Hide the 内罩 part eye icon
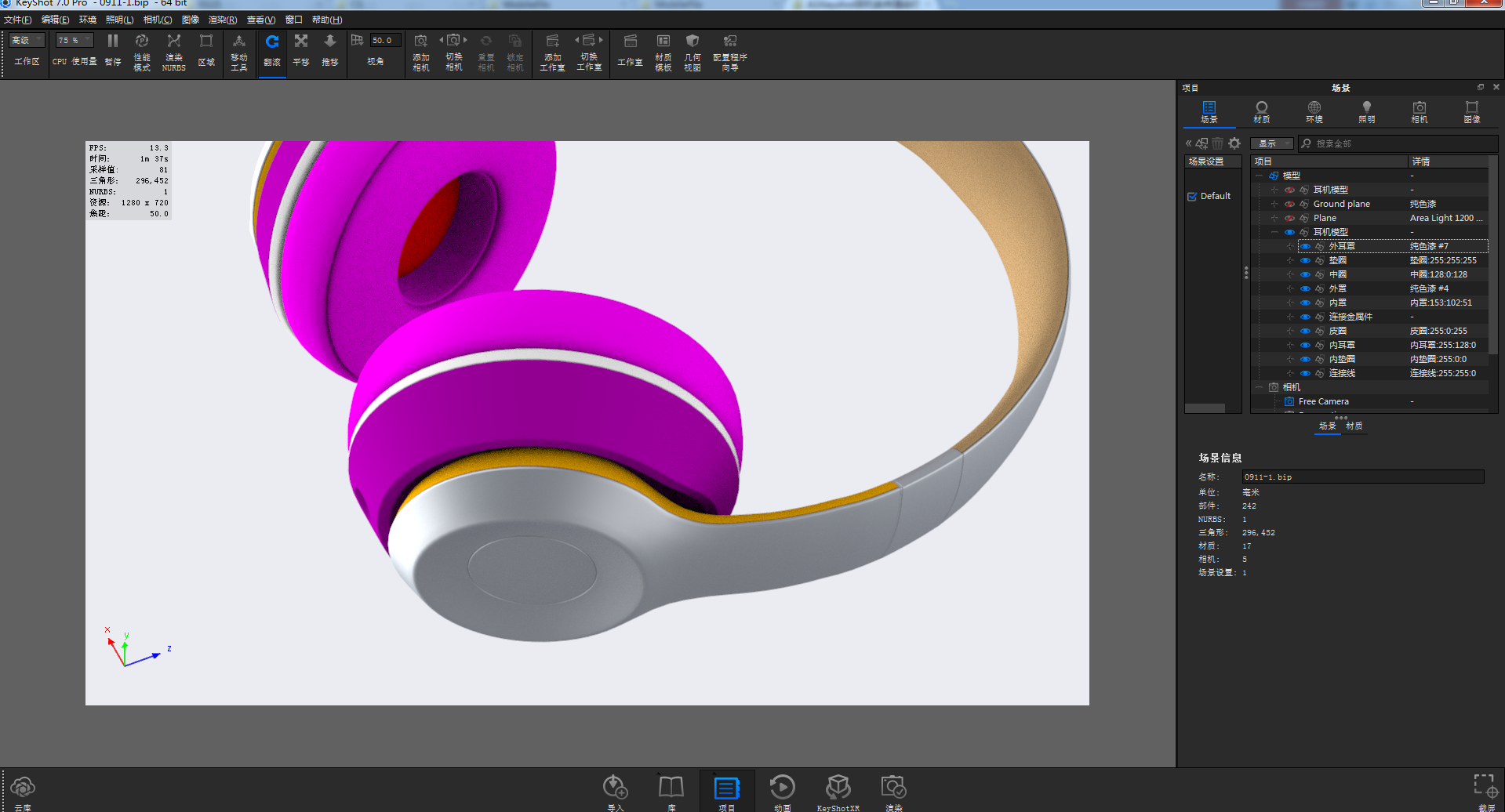This screenshot has width=1505, height=812. coord(1305,303)
